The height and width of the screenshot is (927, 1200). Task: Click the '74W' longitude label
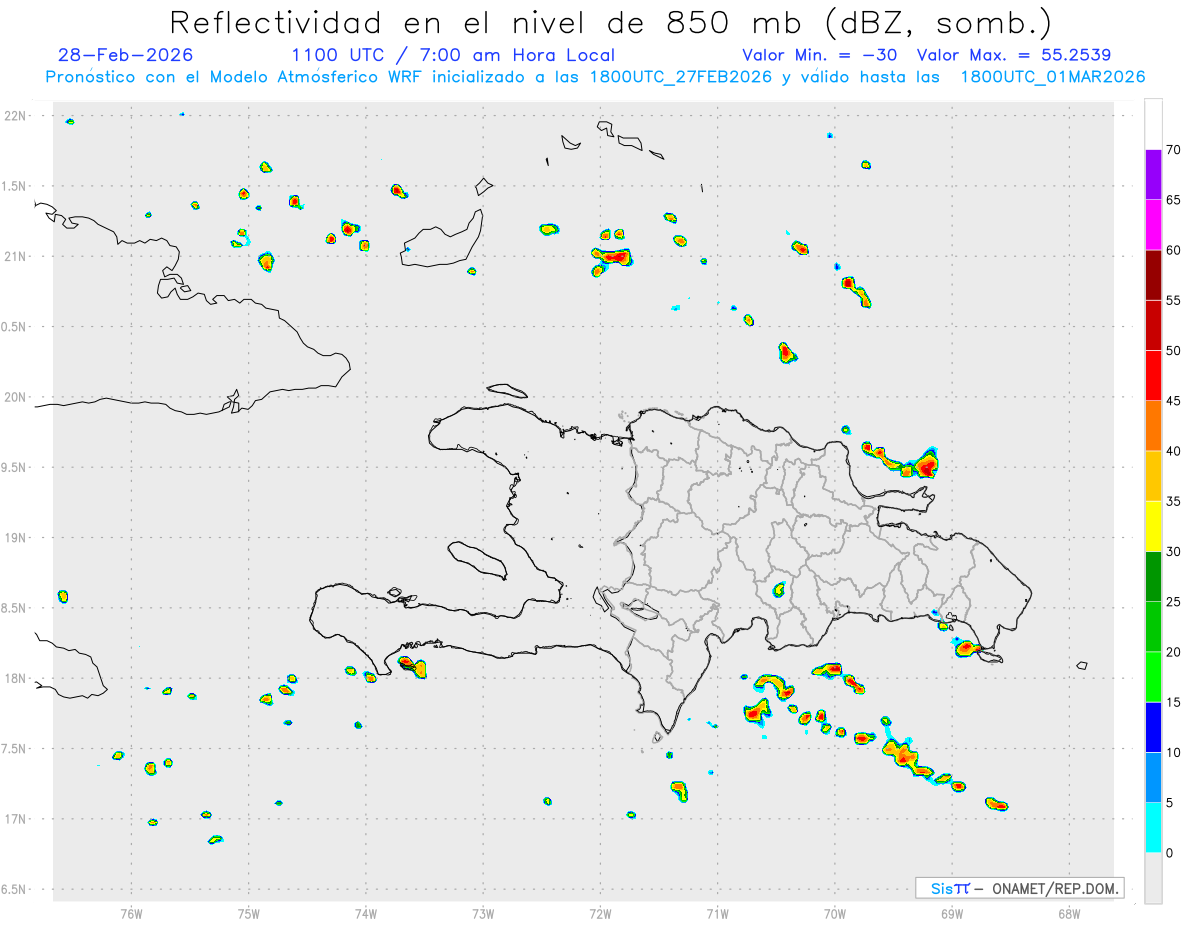[366, 914]
